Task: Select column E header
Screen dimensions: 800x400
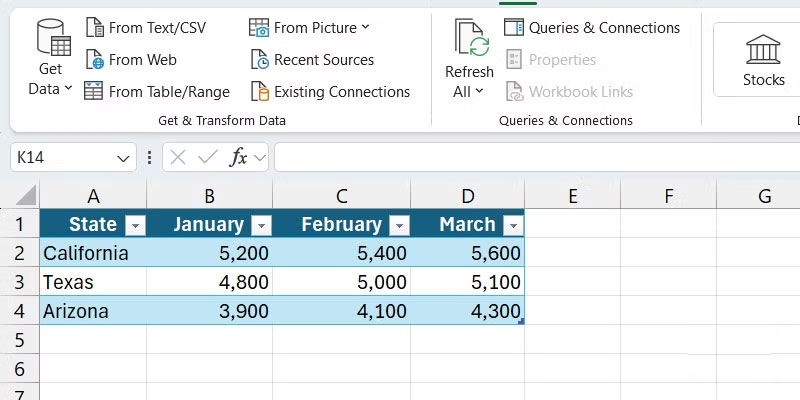Action: tap(573, 196)
